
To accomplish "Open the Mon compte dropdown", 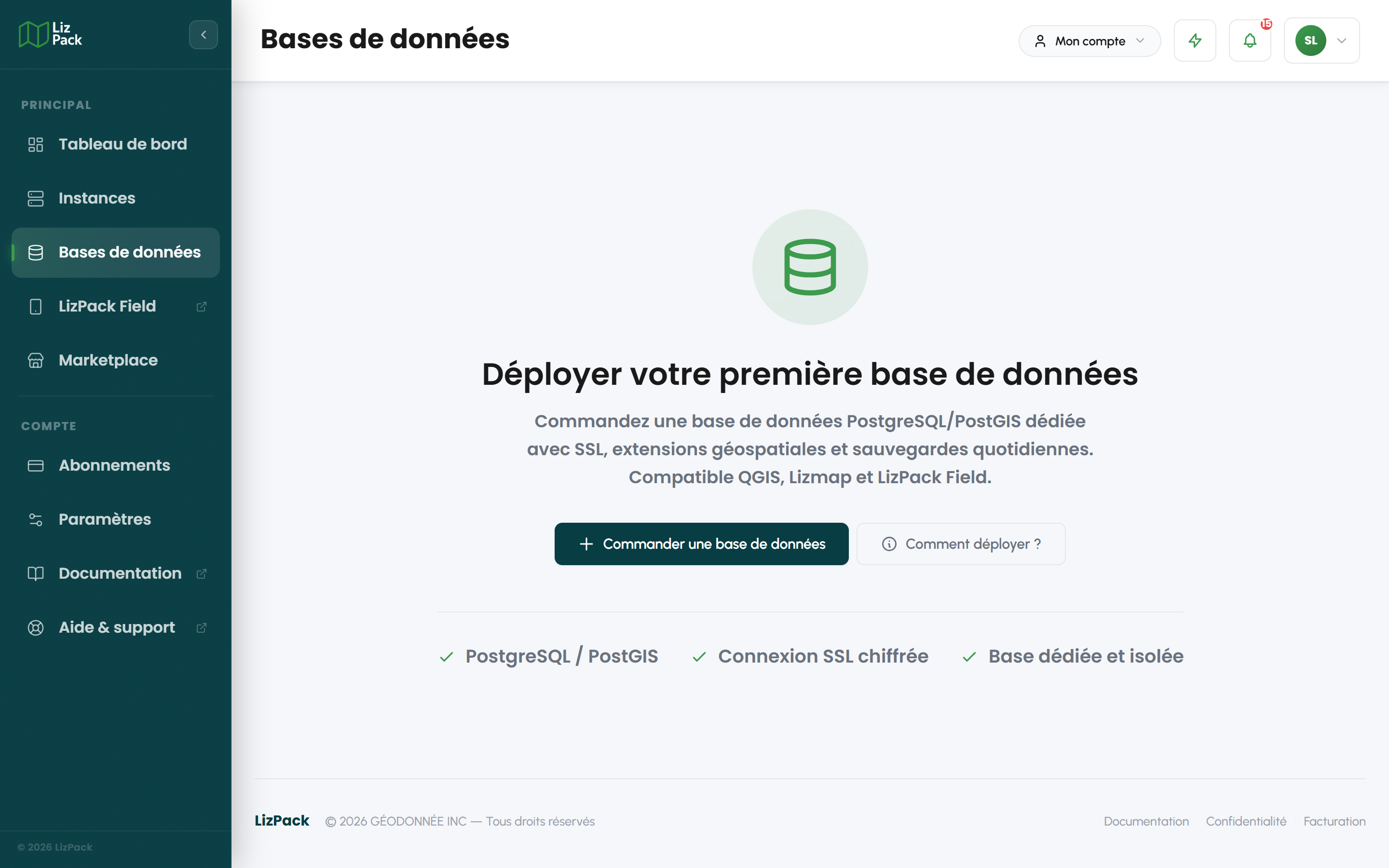I will click(1089, 41).
